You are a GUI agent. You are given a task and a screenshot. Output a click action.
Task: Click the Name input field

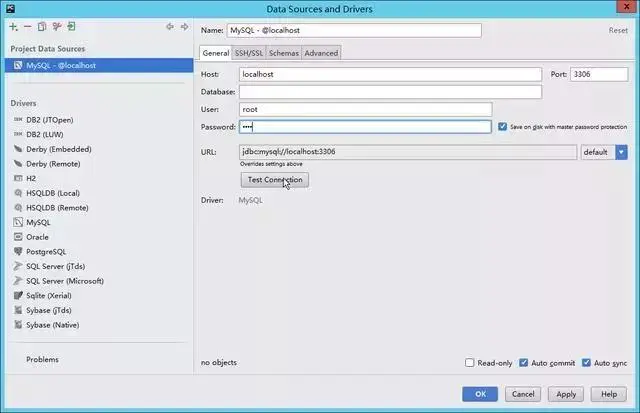354,31
